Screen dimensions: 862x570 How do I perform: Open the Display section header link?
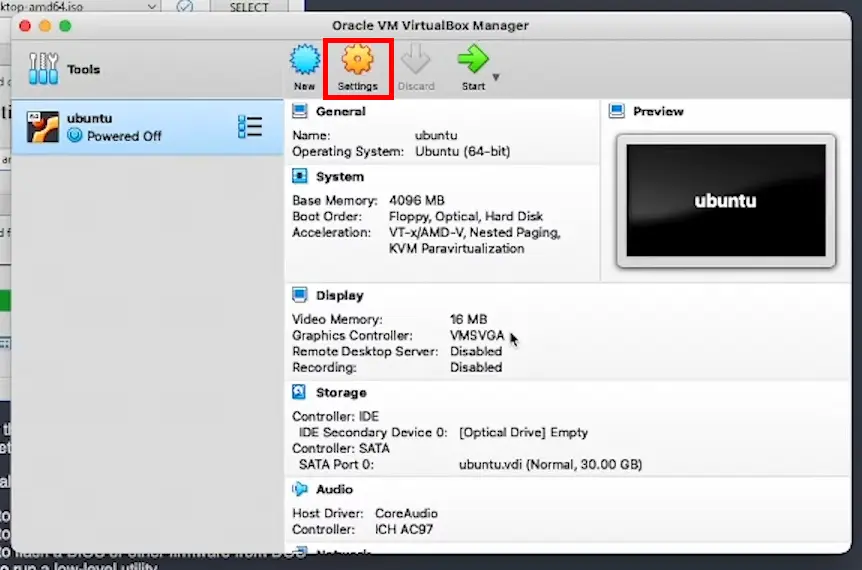click(340, 296)
